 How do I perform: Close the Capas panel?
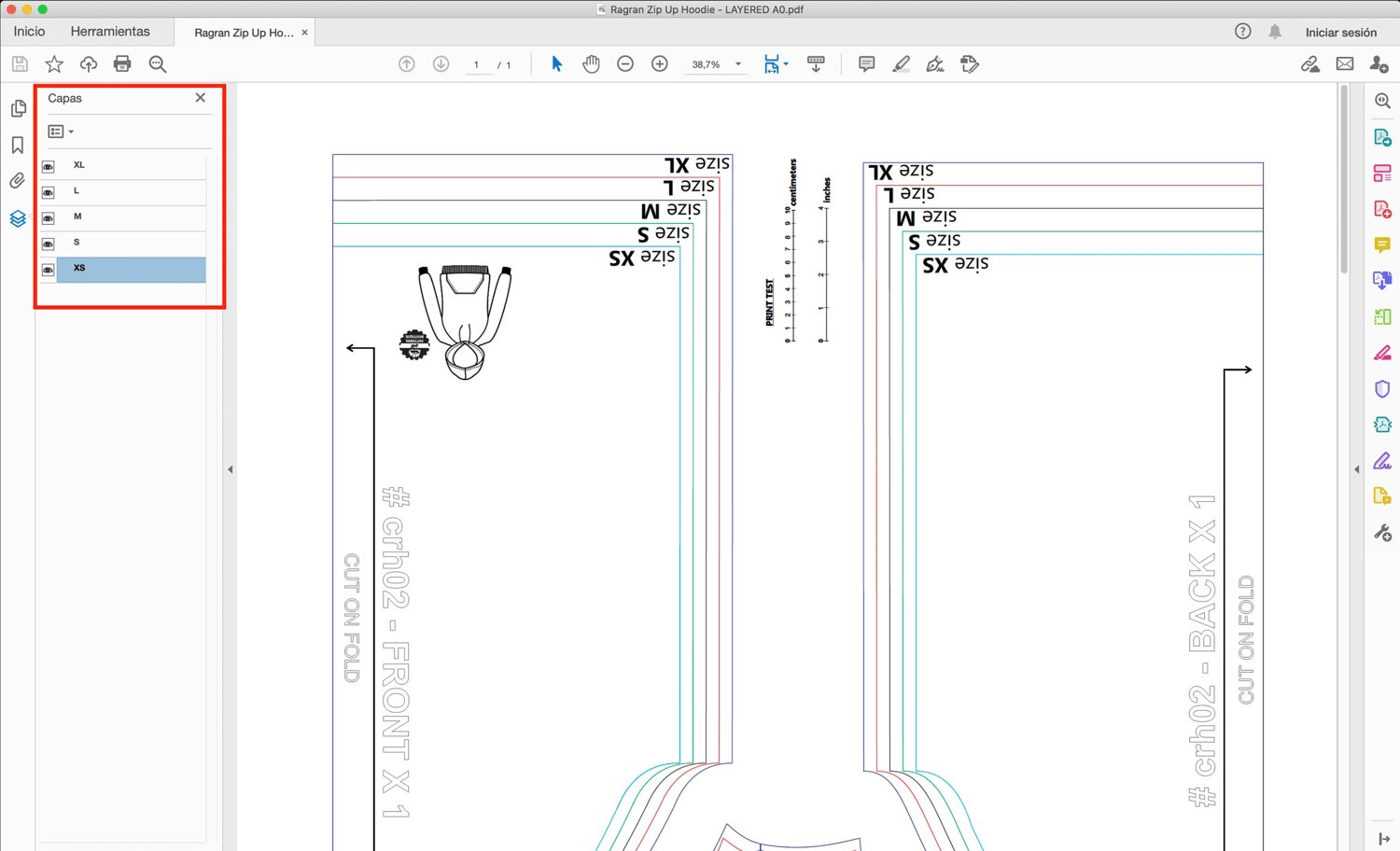click(x=201, y=98)
